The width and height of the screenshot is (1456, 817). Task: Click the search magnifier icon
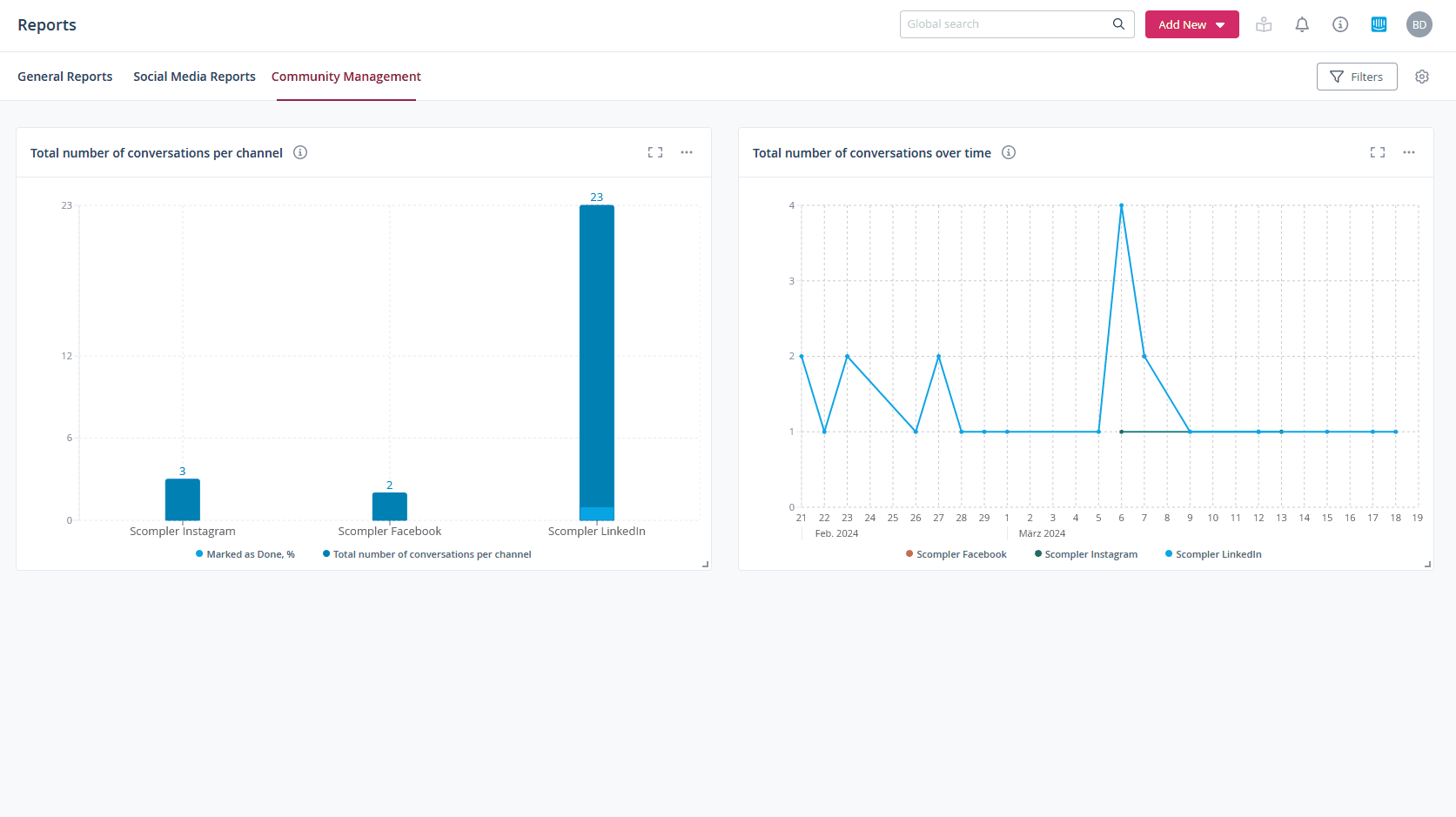(x=1118, y=24)
